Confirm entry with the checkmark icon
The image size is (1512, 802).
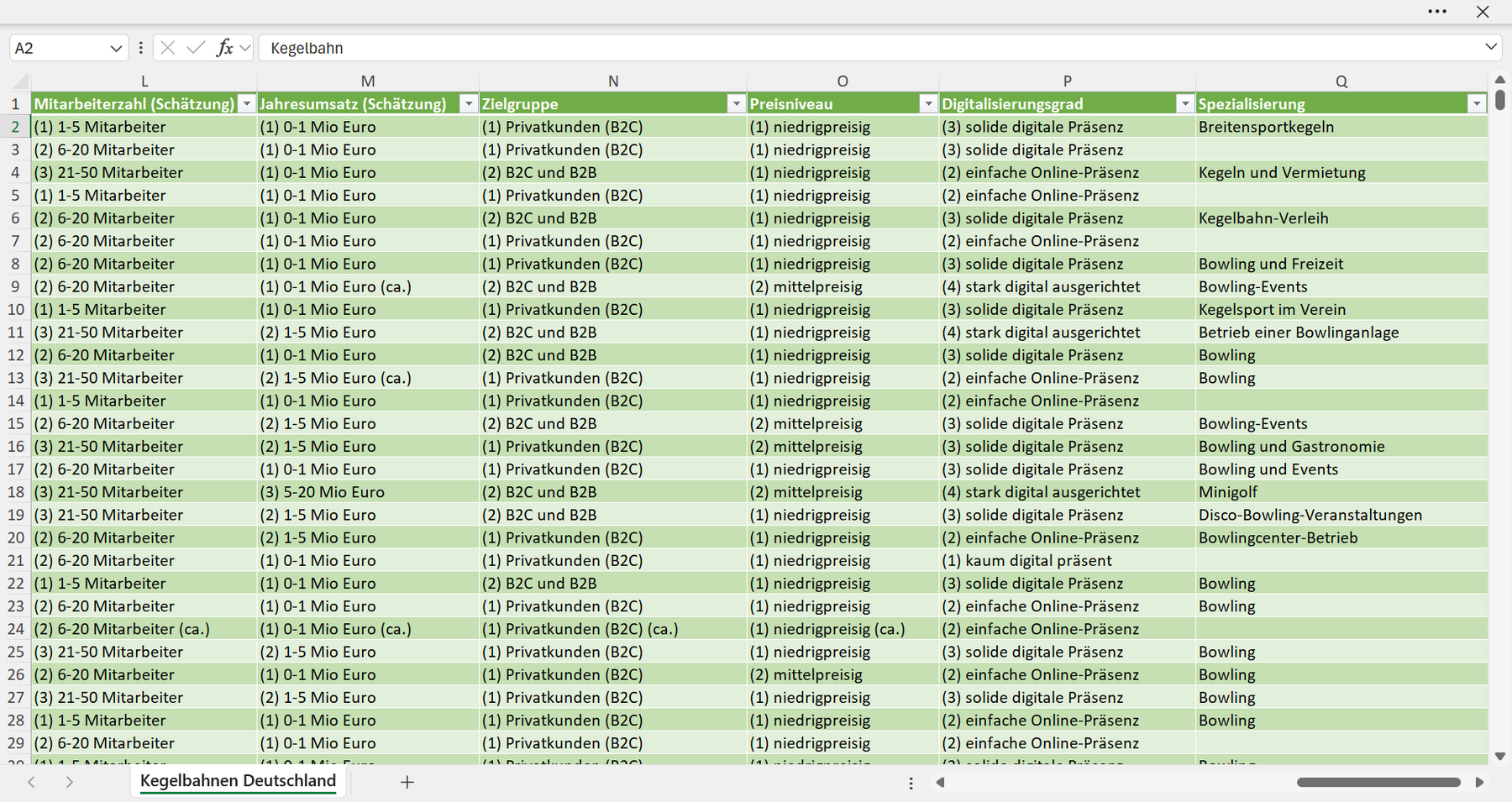click(x=196, y=48)
